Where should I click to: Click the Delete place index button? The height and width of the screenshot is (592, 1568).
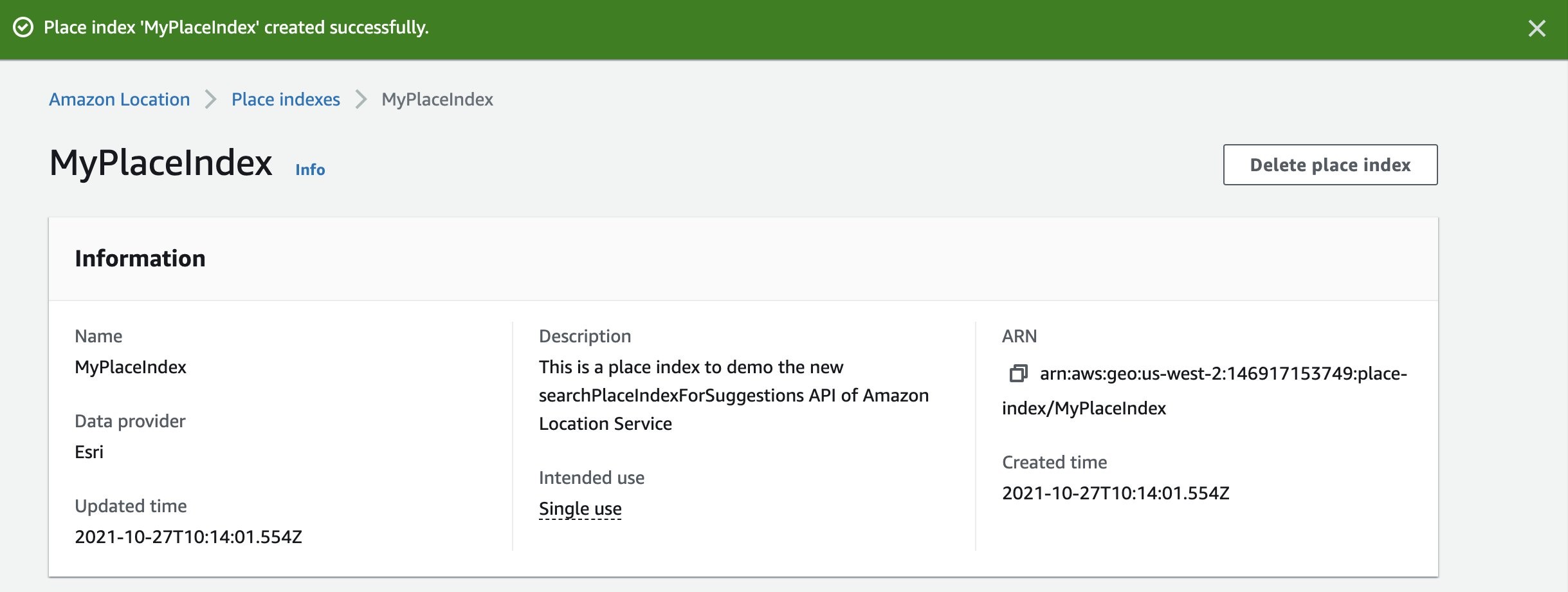pos(1330,165)
